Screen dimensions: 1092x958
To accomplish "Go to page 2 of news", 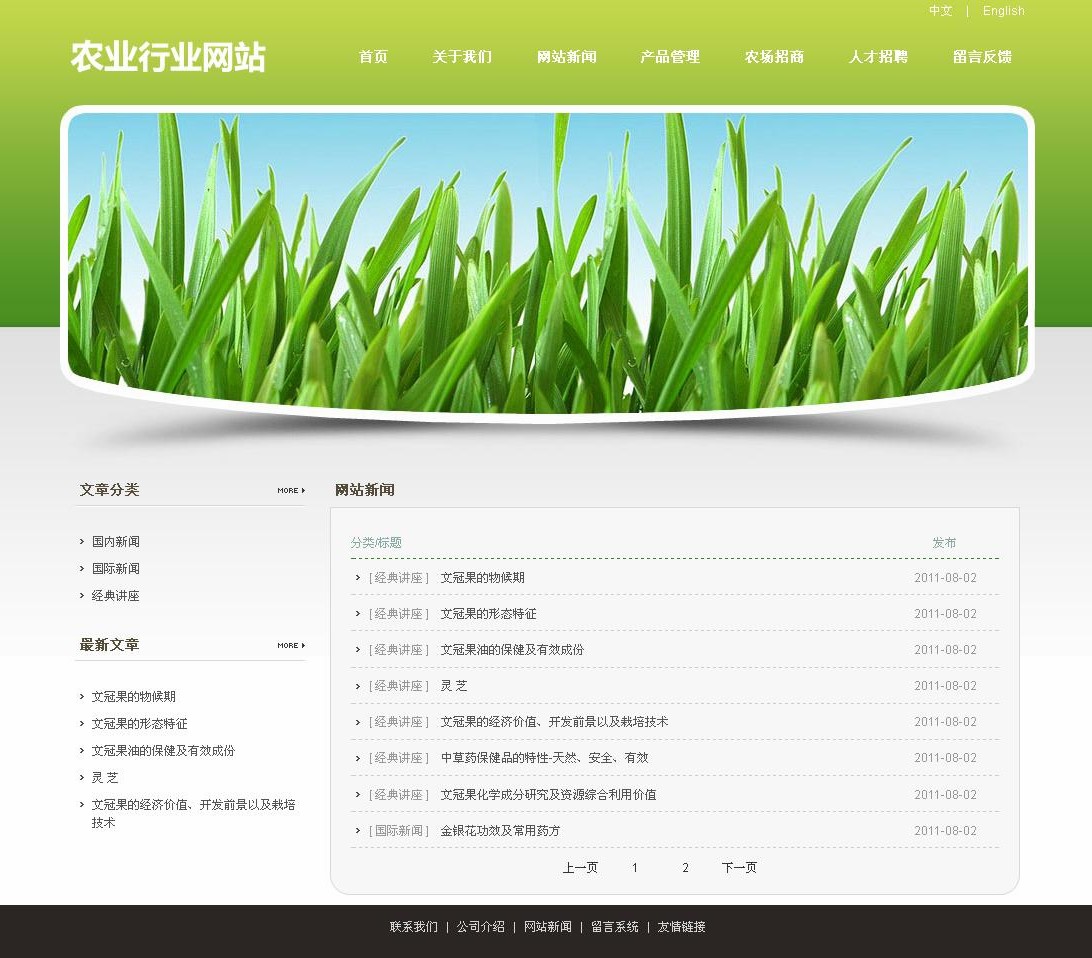I will click(685, 868).
